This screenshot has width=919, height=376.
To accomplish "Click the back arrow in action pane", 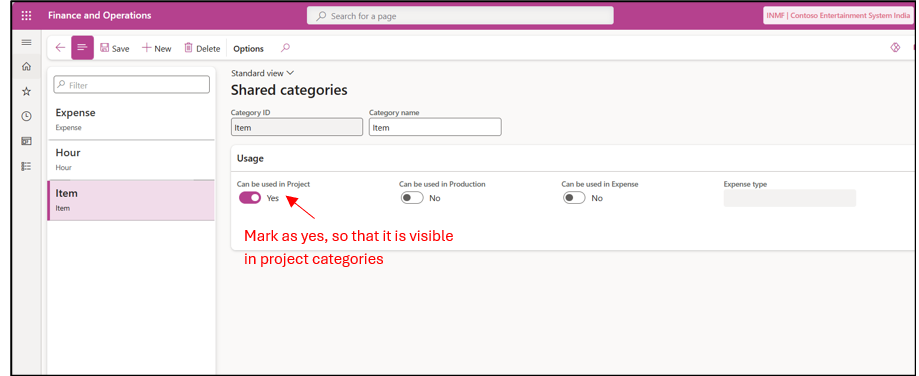I will click(x=60, y=48).
